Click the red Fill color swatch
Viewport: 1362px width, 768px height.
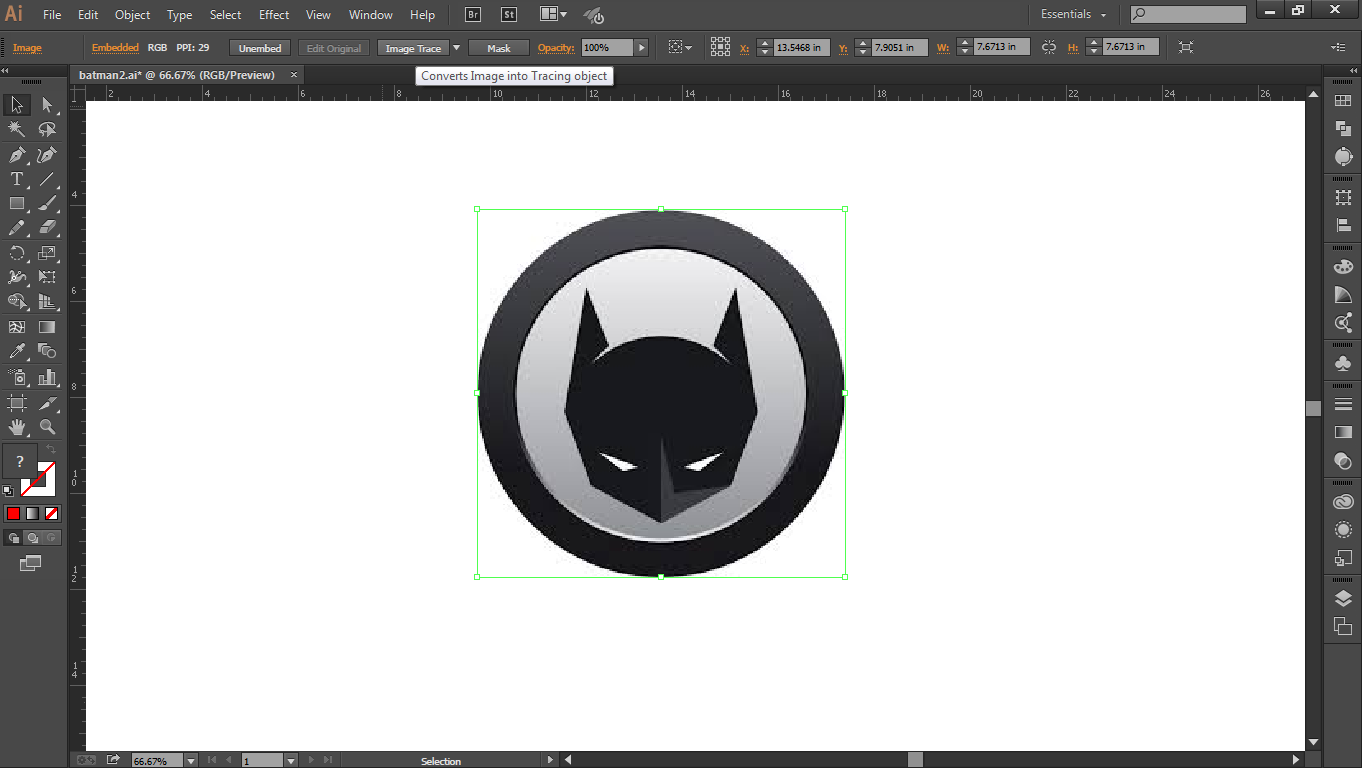(x=13, y=513)
